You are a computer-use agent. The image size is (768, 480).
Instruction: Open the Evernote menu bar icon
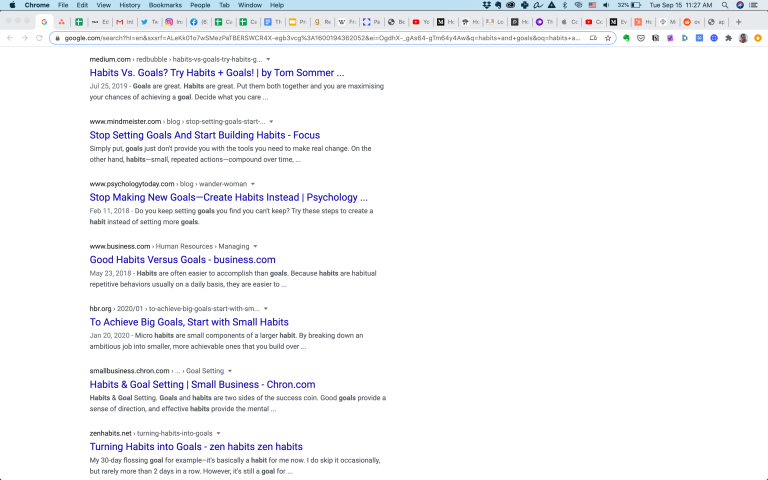498,5
